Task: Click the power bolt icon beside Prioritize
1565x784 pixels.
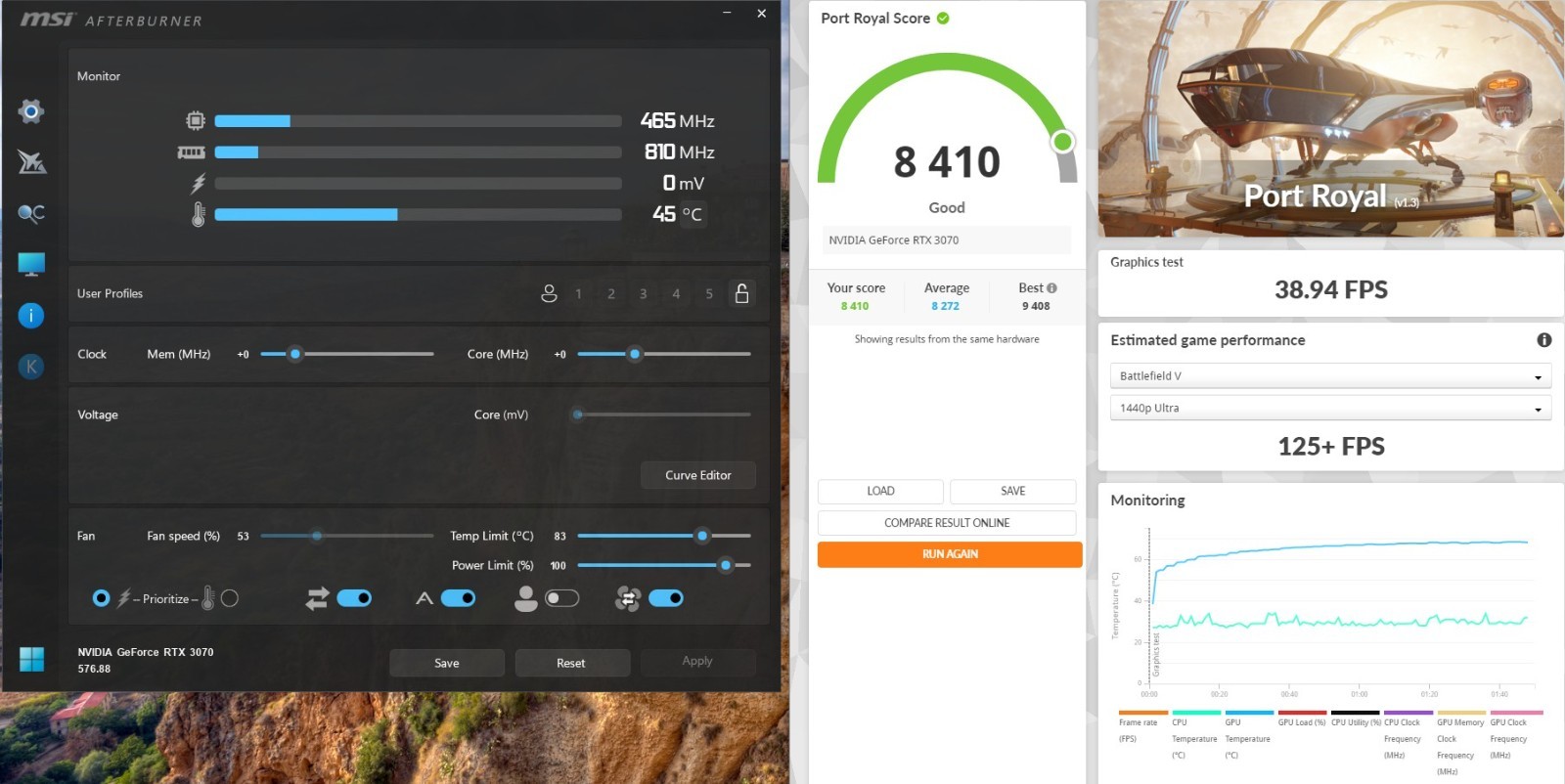Action: 124,598
